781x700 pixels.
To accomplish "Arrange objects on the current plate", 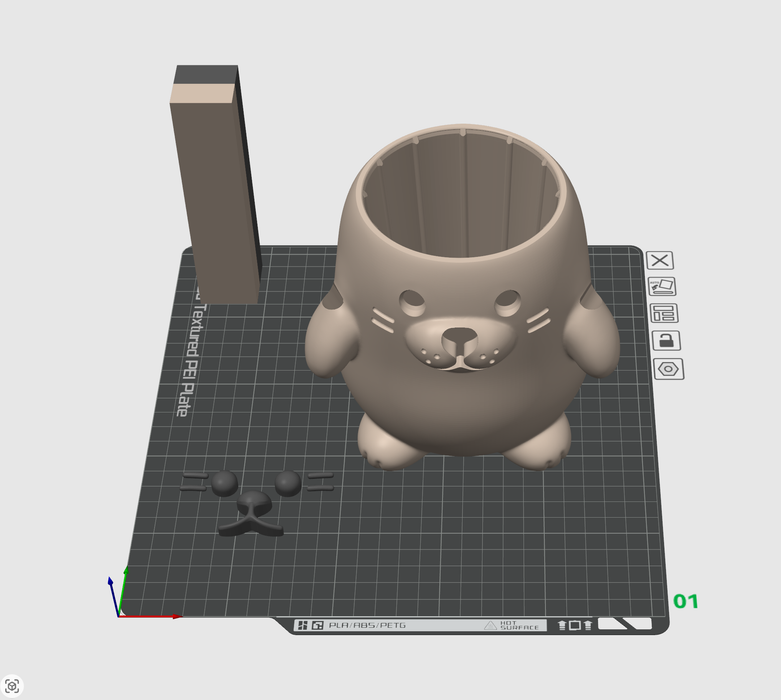I will (x=661, y=314).
